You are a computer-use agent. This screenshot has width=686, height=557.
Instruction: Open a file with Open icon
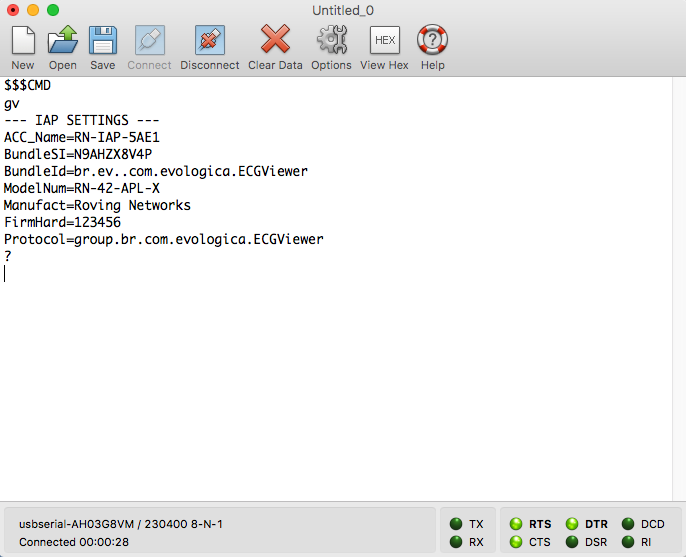point(62,41)
